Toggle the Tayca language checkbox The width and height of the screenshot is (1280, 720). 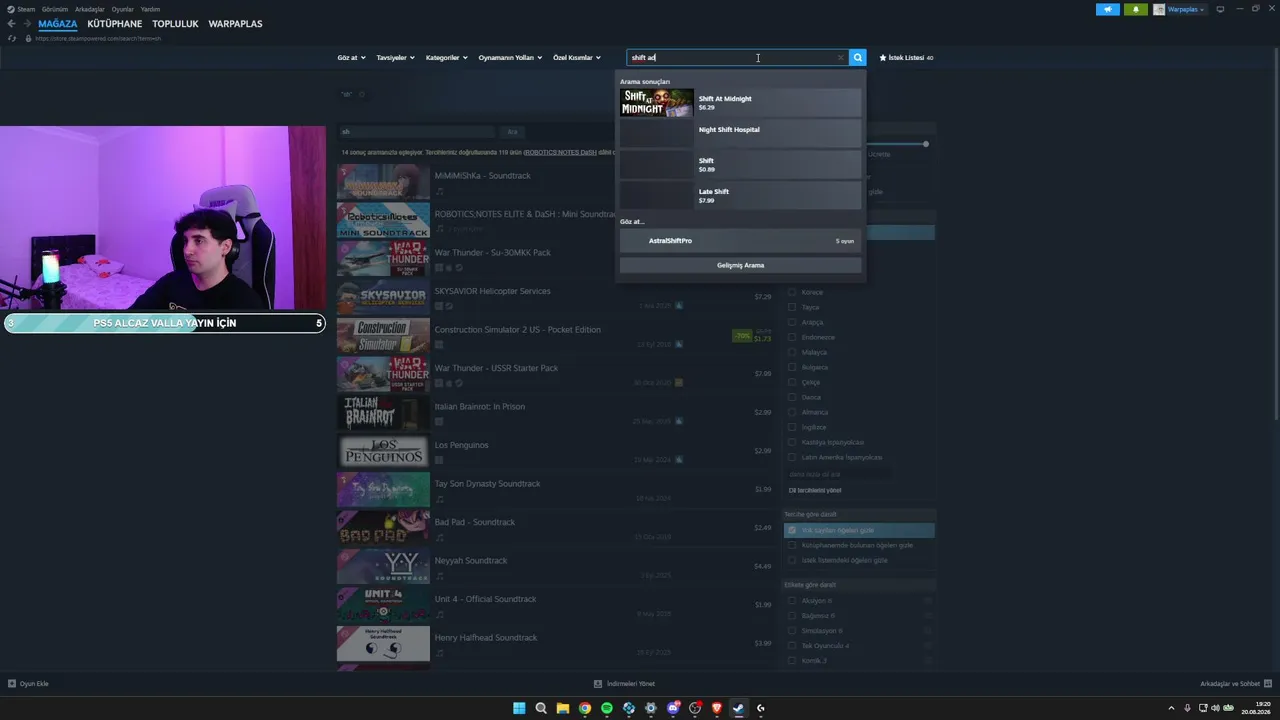coord(792,307)
